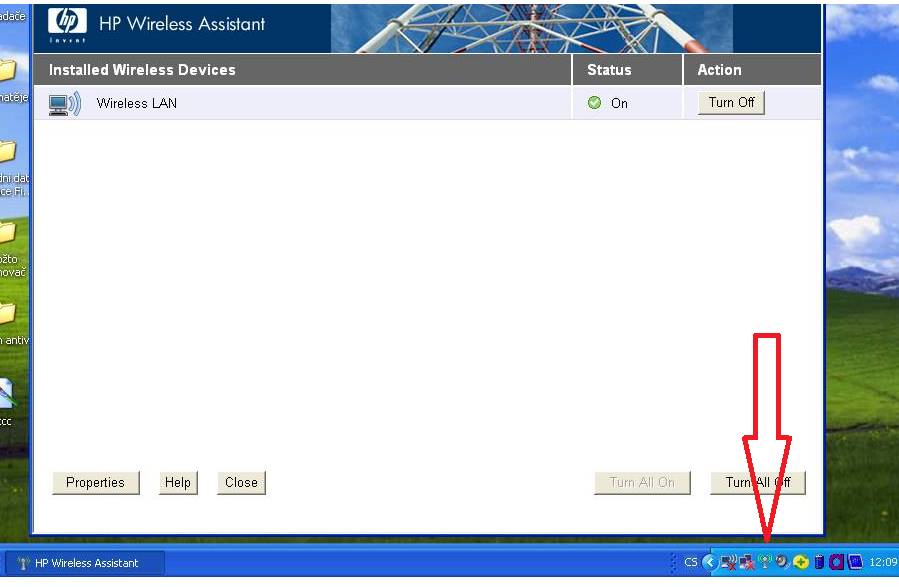Click the blue screen tray icon
This screenshot has width=899, height=587.
point(855,562)
